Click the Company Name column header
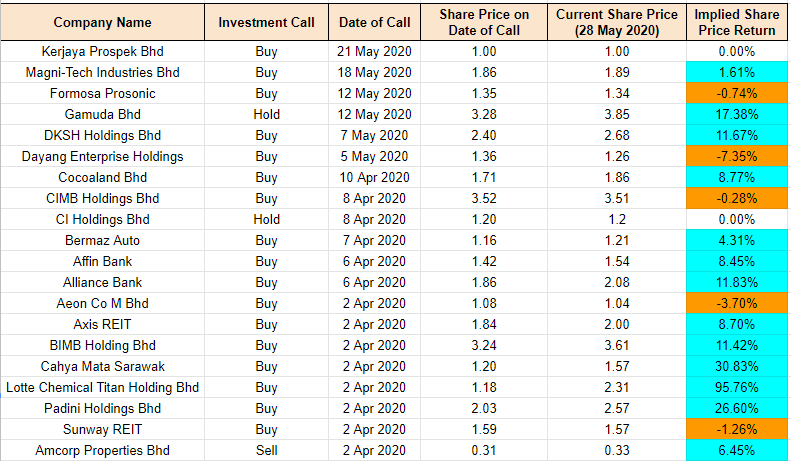Image resolution: width=791 pixels, height=461 pixels. click(x=104, y=22)
